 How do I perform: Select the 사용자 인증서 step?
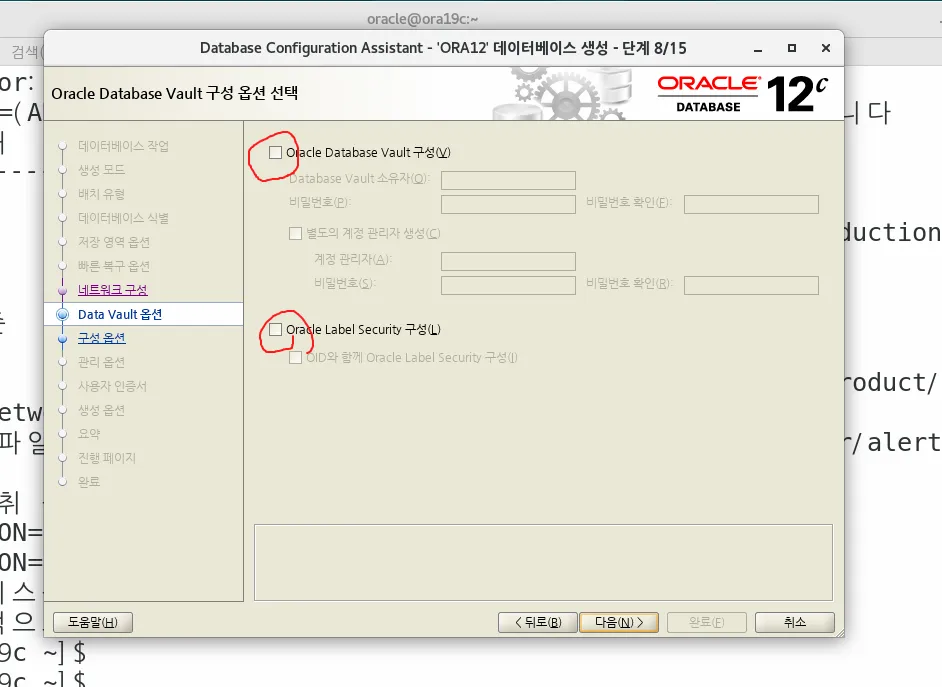tap(112, 386)
